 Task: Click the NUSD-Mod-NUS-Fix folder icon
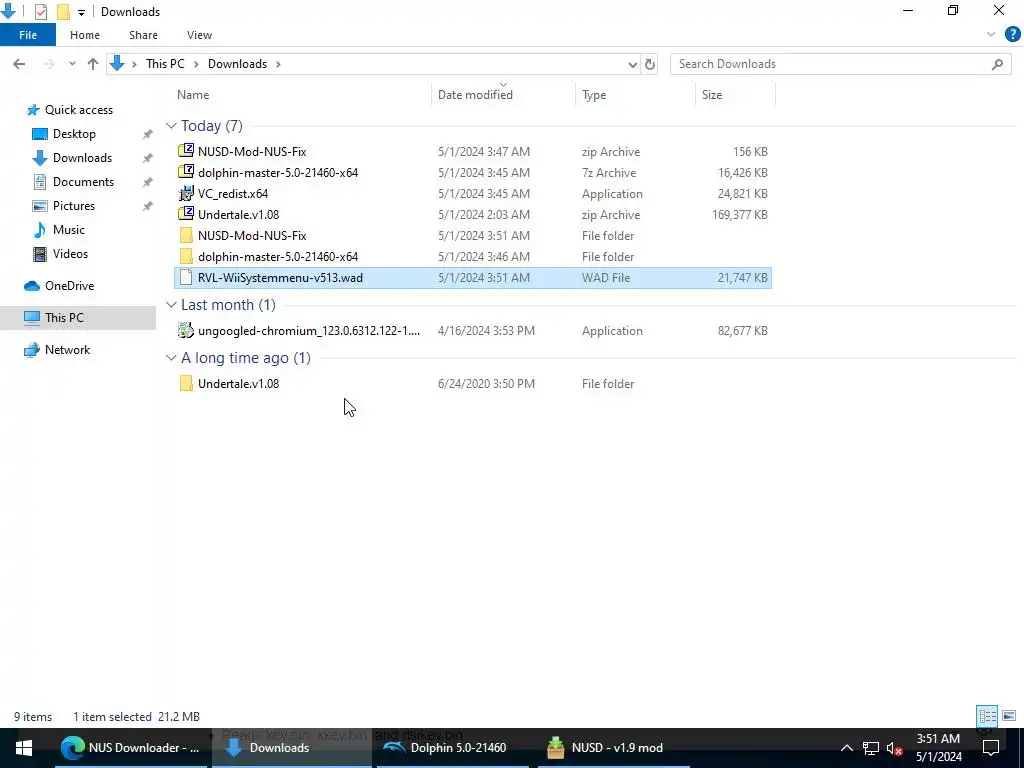pyautogui.click(x=186, y=235)
